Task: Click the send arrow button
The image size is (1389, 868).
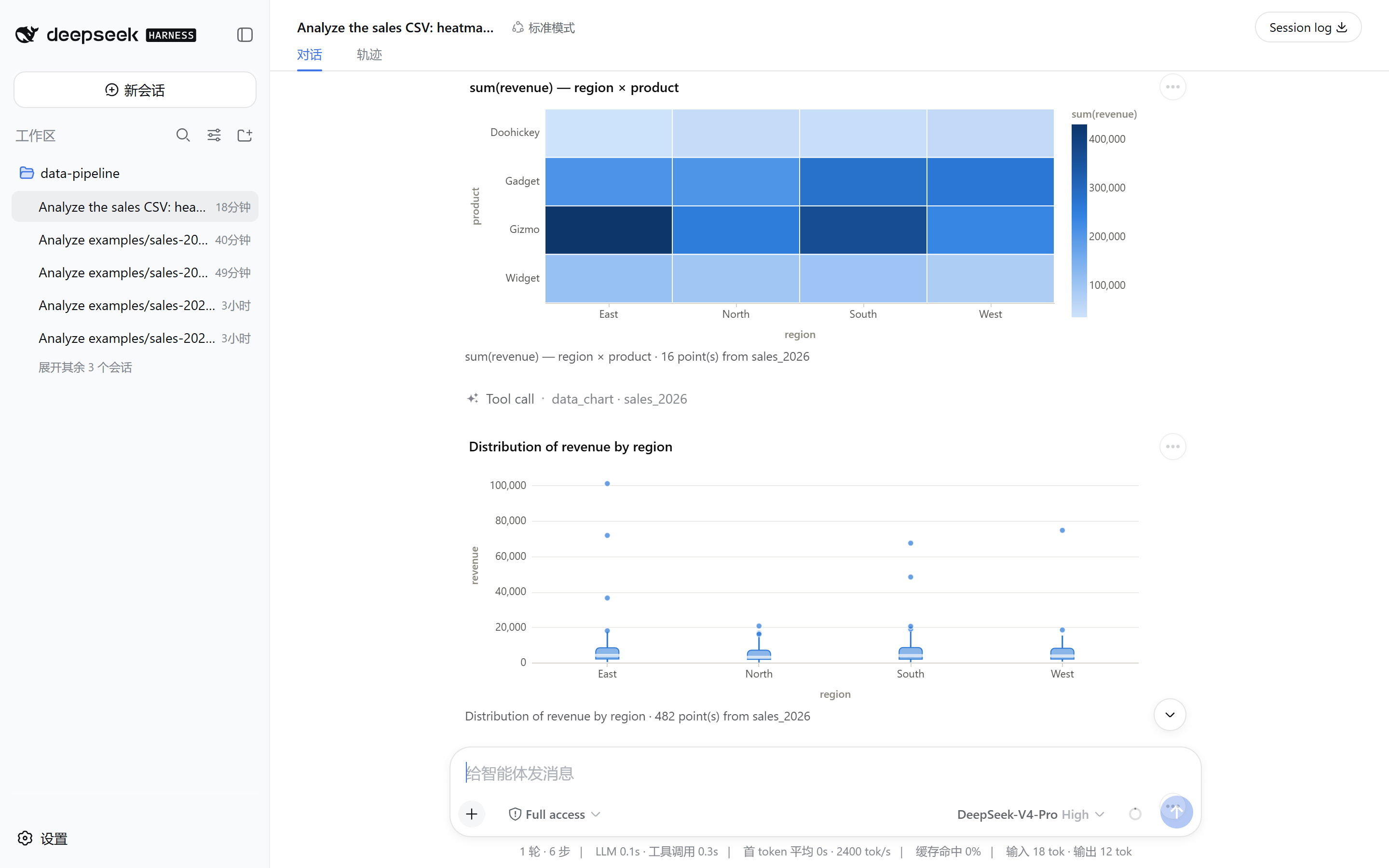Action: [1176, 812]
